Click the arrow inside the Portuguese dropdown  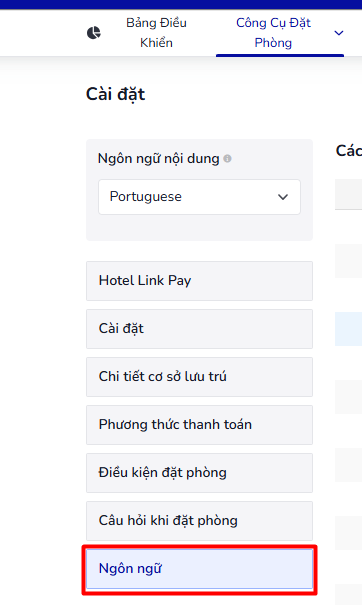tap(283, 197)
